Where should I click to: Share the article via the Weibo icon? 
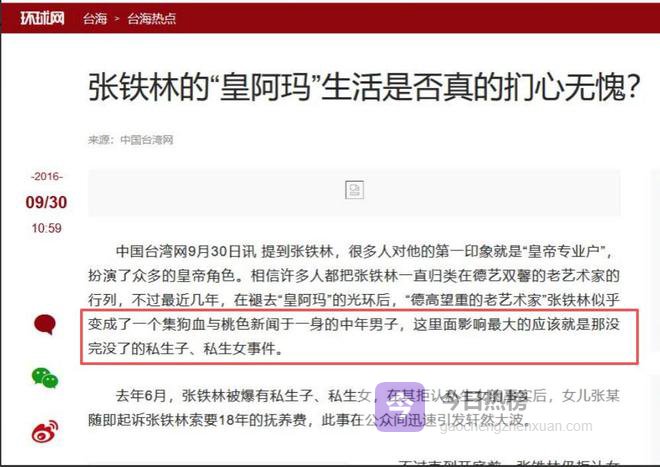45,431
